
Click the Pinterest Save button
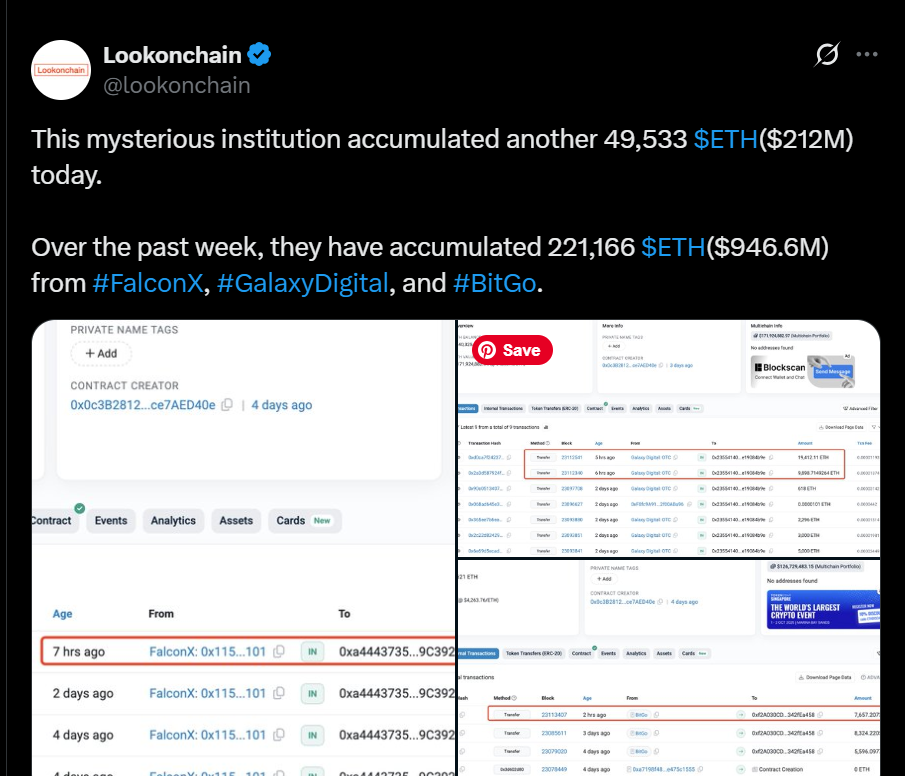pyautogui.click(x=513, y=350)
